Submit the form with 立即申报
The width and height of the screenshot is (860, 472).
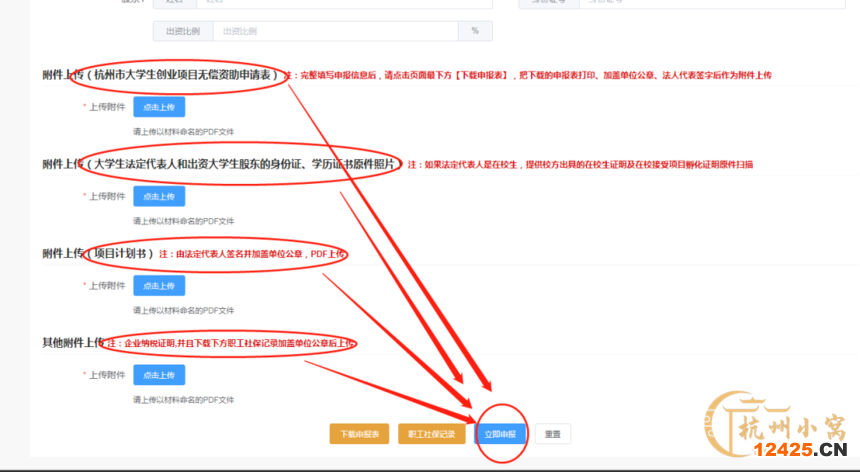(x=500, y=434)
